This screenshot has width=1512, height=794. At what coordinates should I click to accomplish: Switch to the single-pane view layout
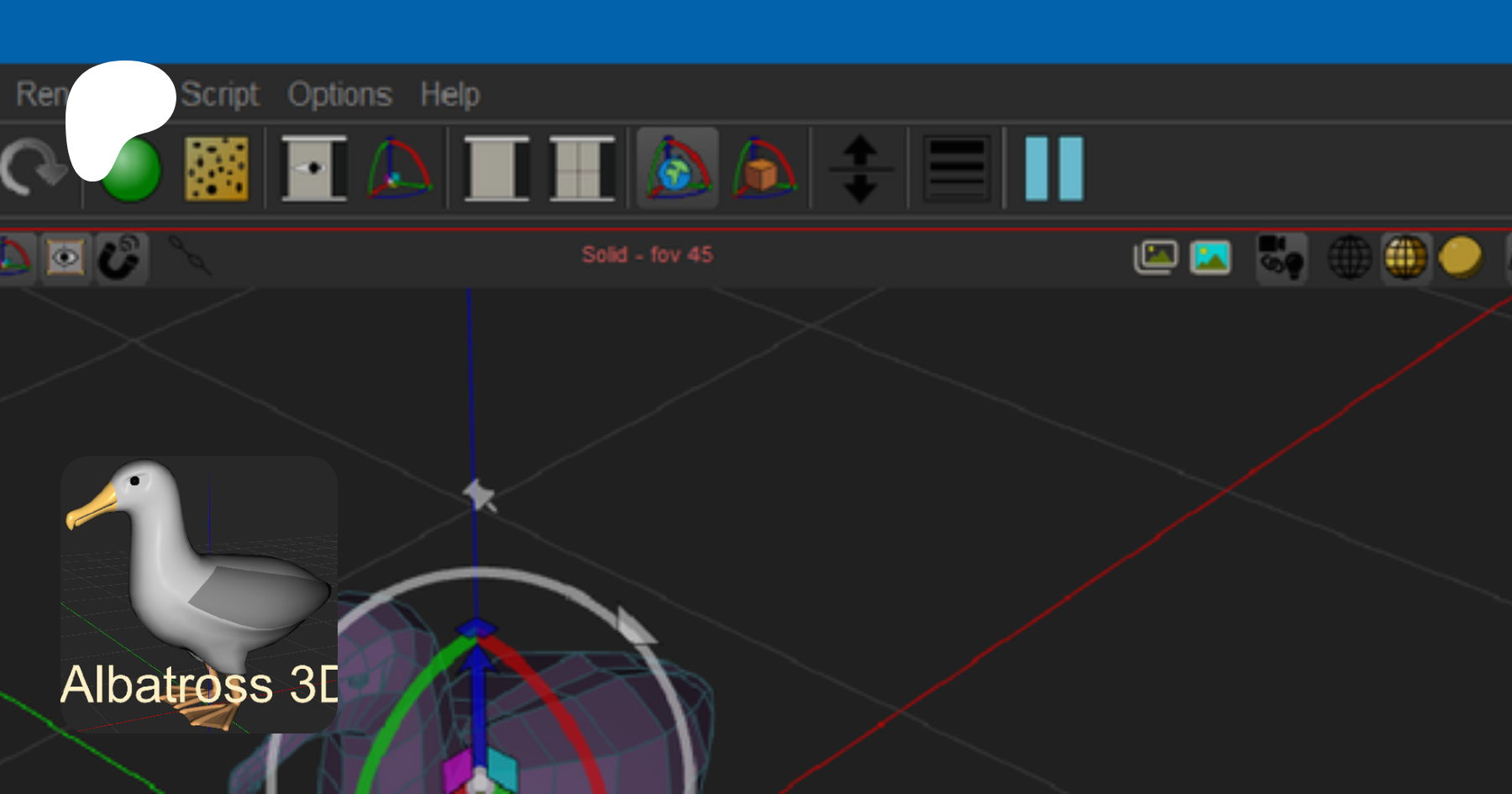[496, 169]
